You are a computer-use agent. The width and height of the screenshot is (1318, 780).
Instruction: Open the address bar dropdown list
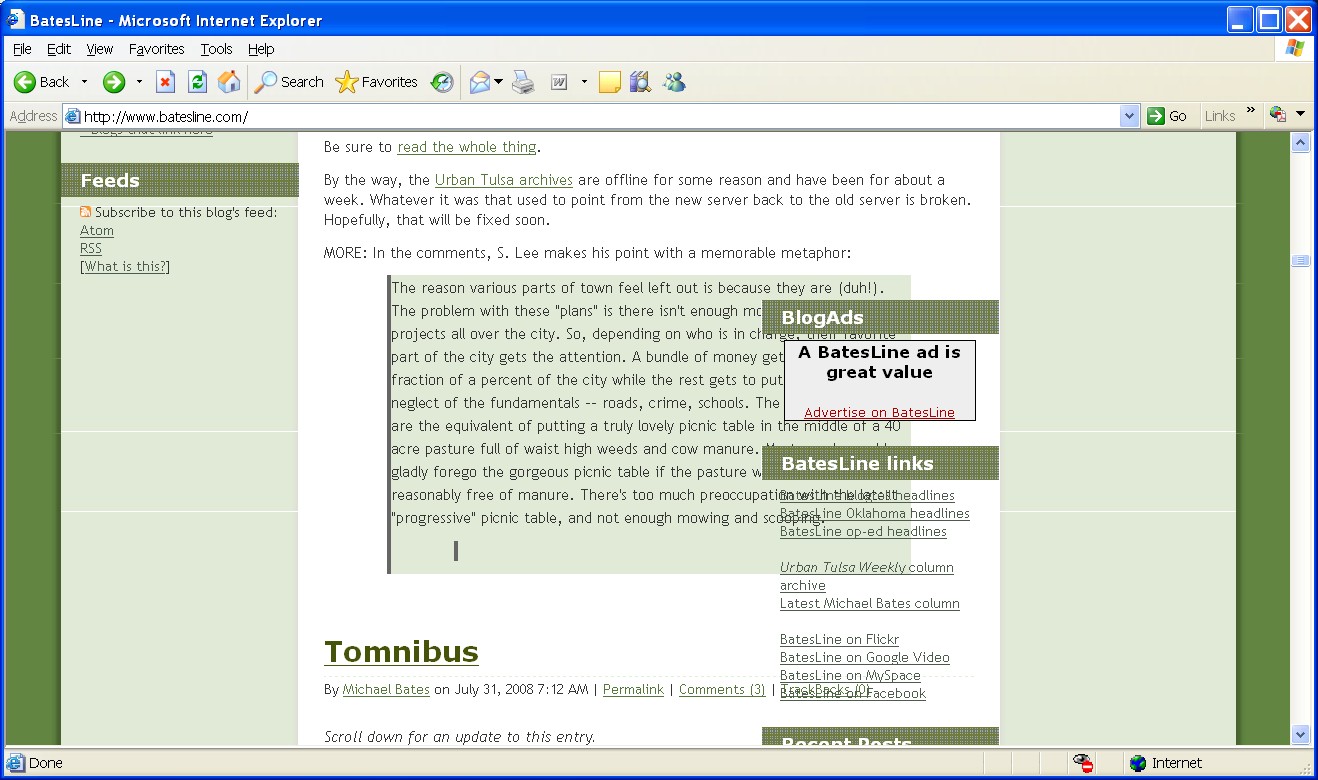pos(1130,116)
